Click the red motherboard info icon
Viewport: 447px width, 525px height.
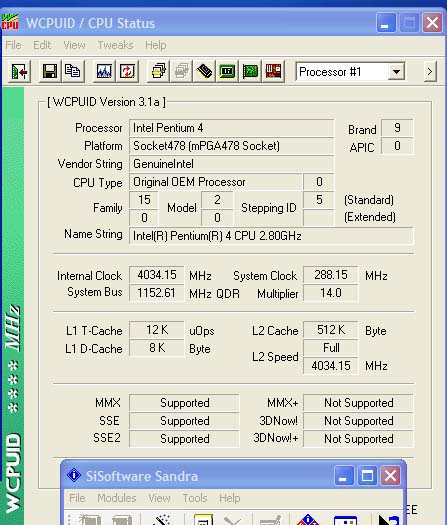click(x=273, y=71)
